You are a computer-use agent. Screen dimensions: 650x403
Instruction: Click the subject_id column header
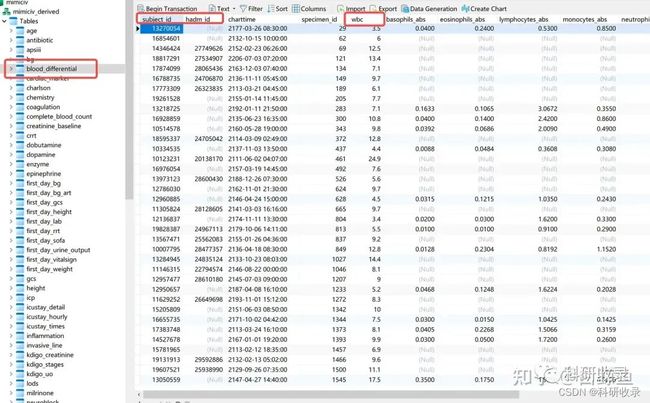click(x=157, y=19)
